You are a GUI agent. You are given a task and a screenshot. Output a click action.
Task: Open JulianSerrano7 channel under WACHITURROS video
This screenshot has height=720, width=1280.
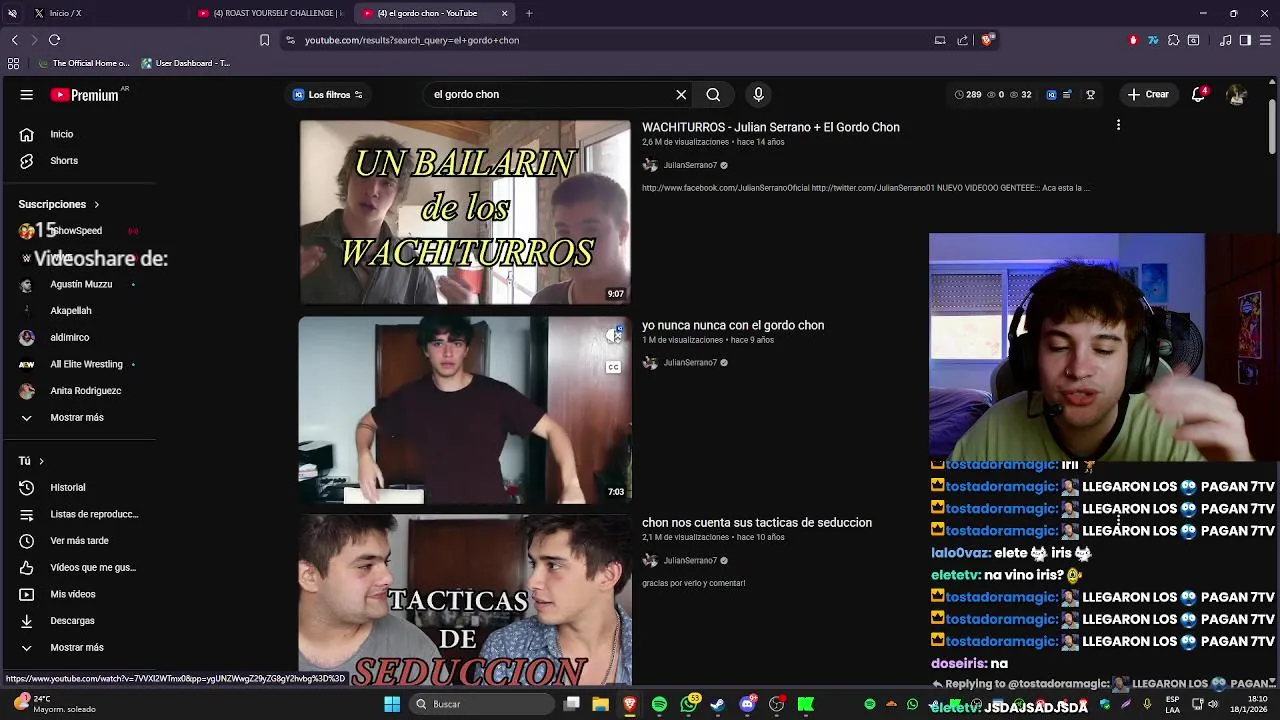[x=690, y=165]
